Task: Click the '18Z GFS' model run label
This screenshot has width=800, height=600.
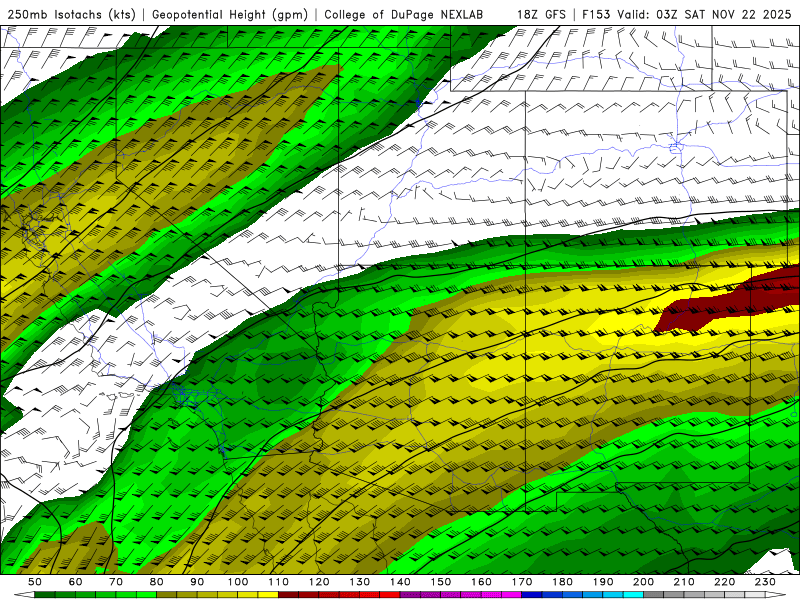Action: [541, 15]
